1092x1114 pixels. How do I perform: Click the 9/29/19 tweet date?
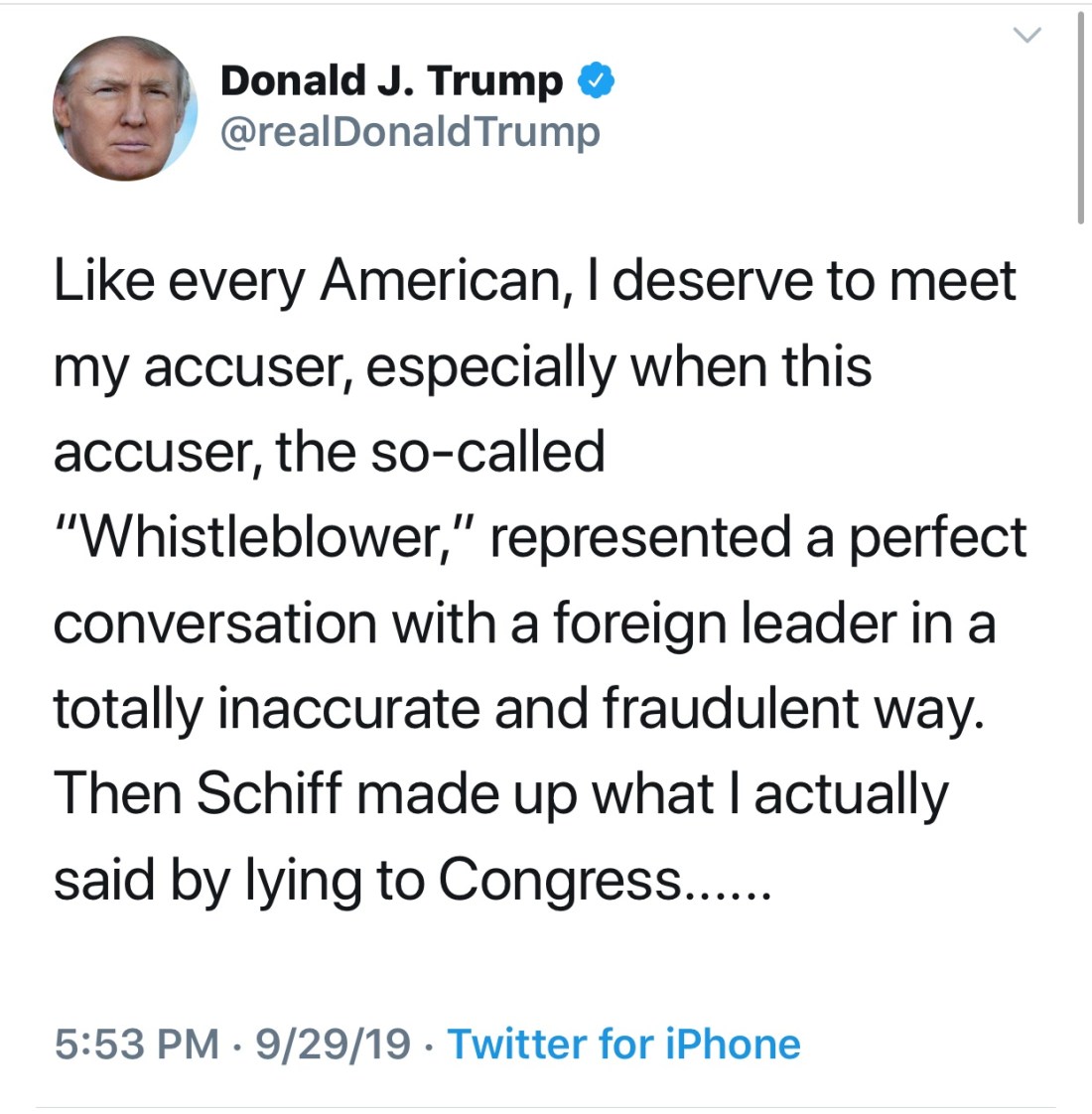click(333, 1044)
